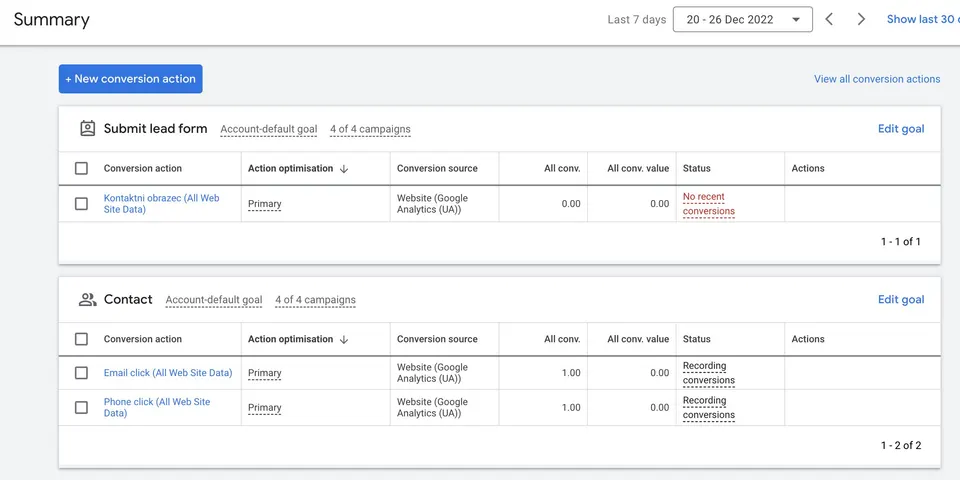The height and width of the screenshot is (480, 960).
Task: Click All conv. value header in Contact table
Action: click(638, 339)
